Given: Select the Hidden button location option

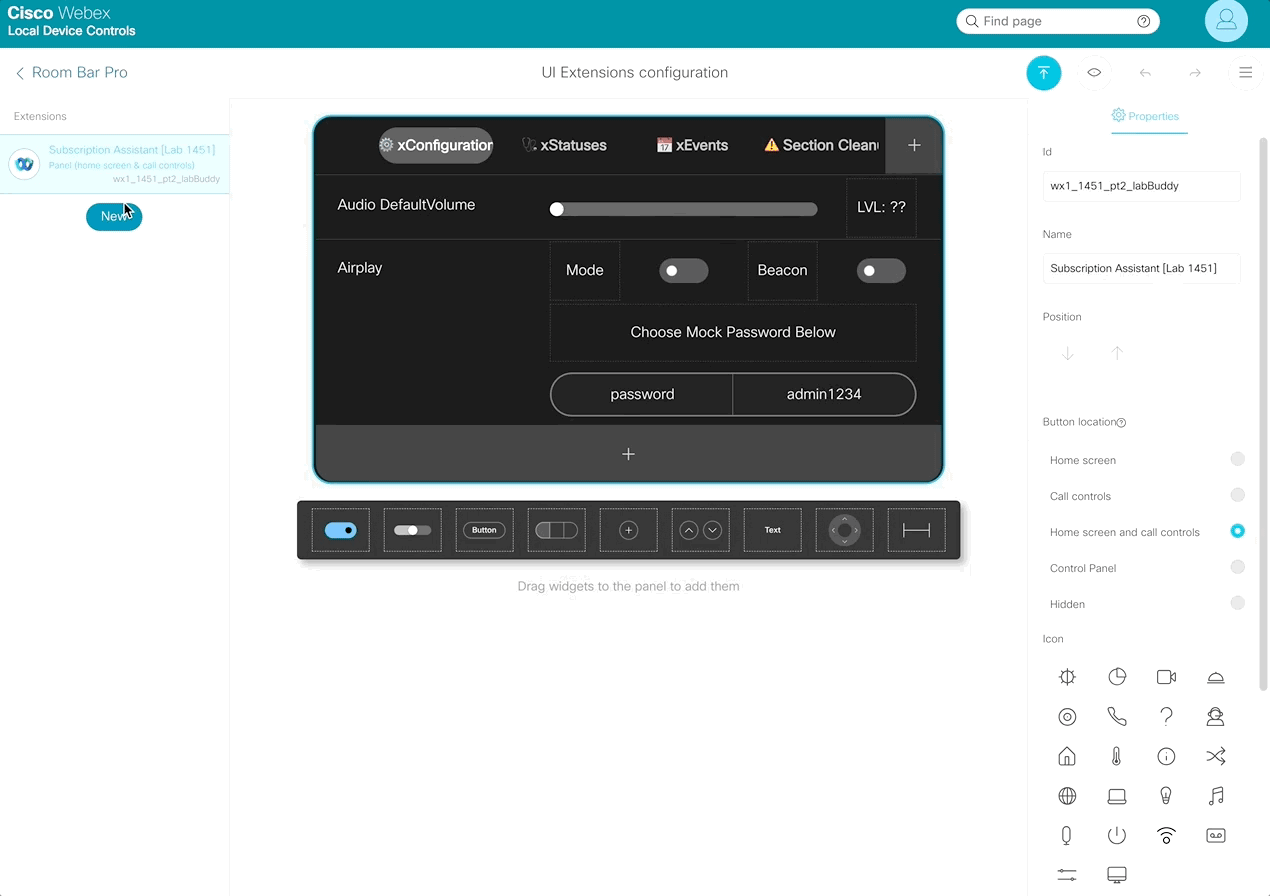Looking at the screenshot, I should pyautogui.click(x=1237, y=603).
